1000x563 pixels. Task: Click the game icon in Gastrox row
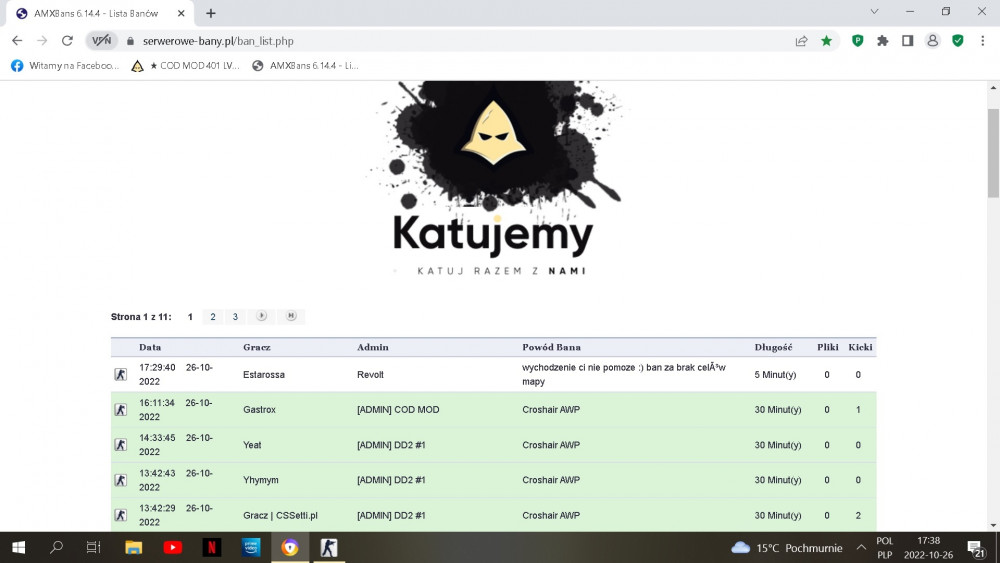point(121,409)
